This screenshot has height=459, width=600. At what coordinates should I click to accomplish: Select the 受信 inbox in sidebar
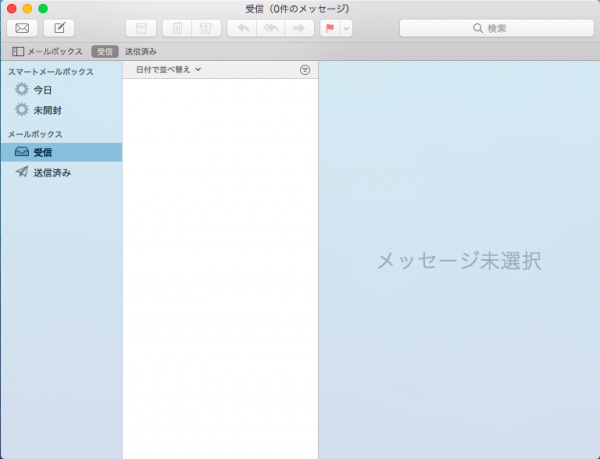coord(61,152)
